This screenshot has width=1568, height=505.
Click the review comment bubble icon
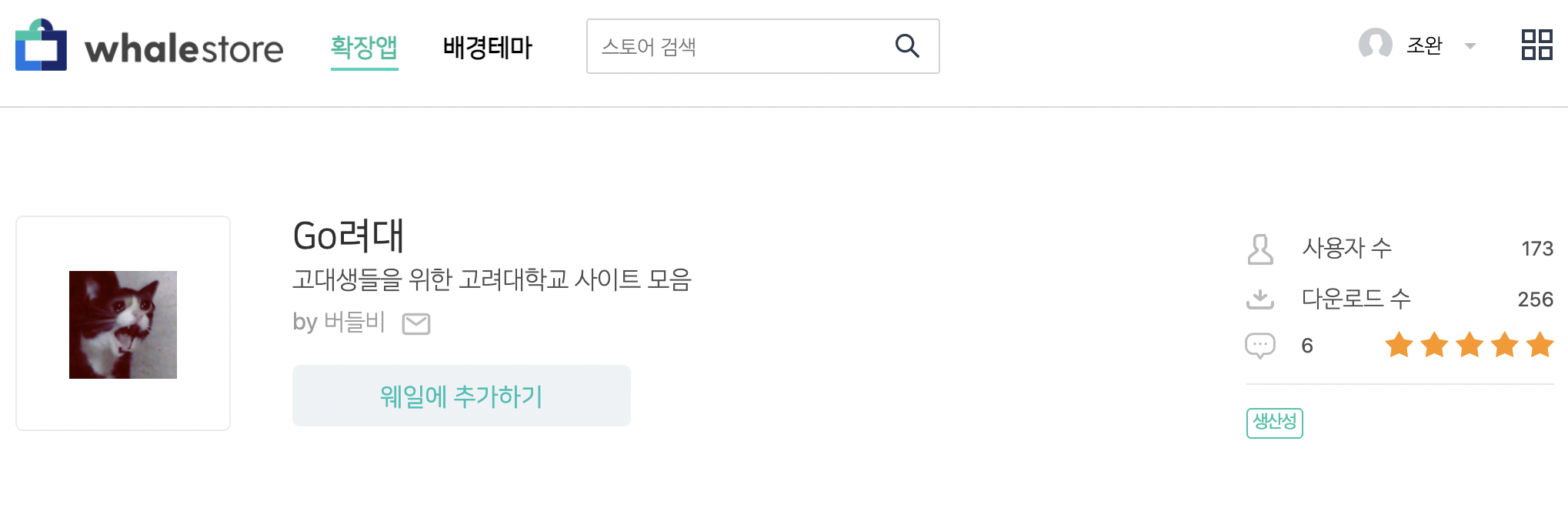click(x=1259, y=346)
